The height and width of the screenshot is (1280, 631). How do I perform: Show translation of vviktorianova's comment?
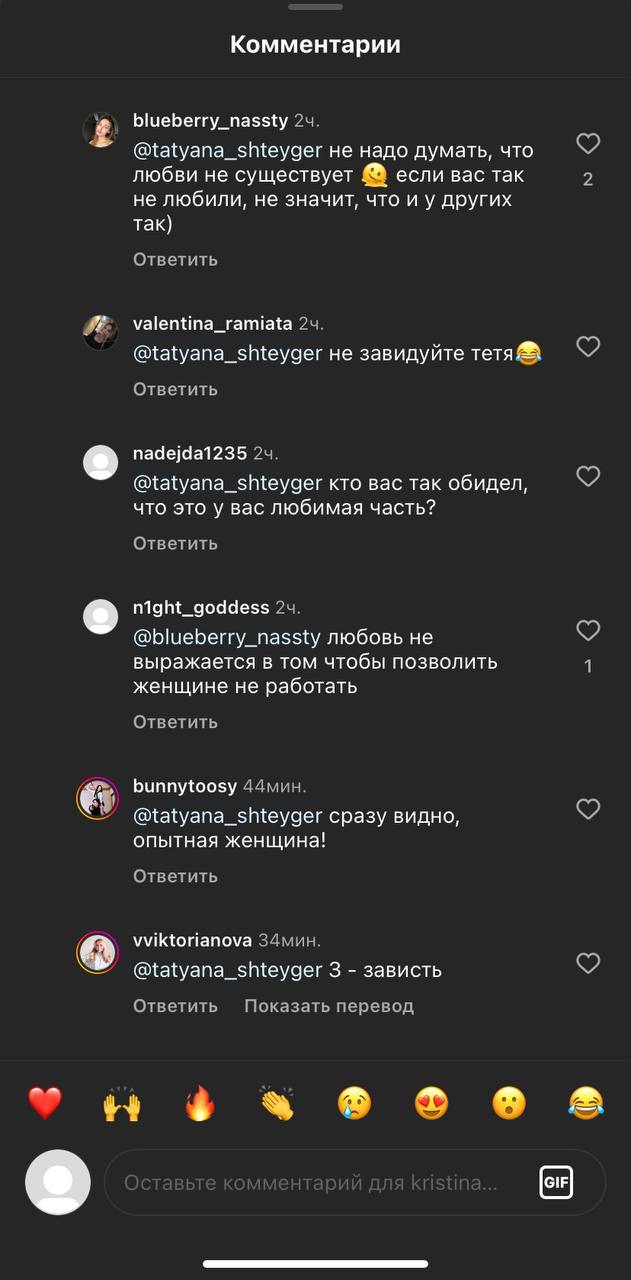(329, 1006)
